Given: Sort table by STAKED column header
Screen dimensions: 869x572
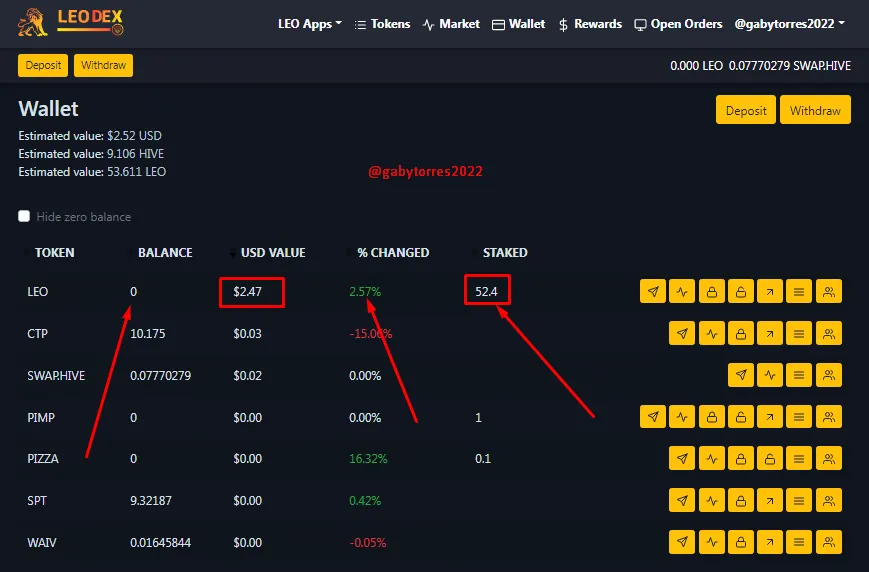Looking at the screenshot, I should (x=505, y=253).
